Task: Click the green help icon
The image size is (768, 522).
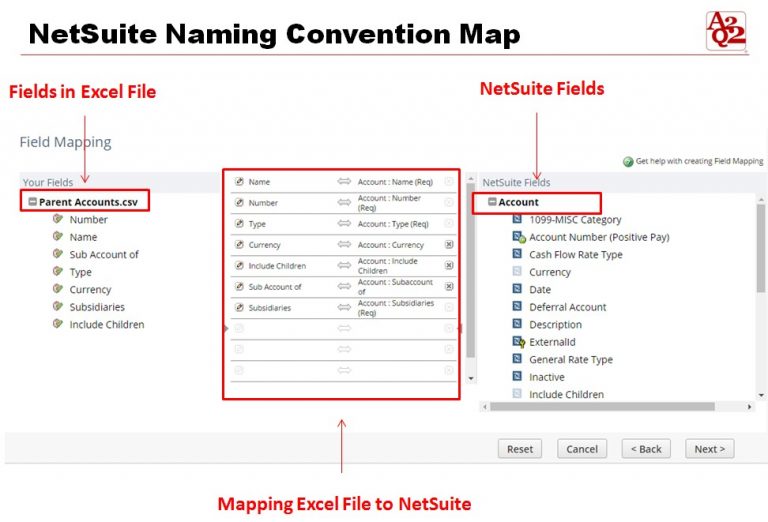Action: point(628,162)
